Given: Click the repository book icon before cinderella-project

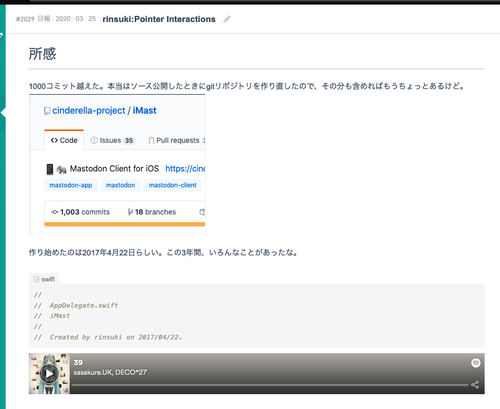Looking at the screenshot, I should [x=47, y=111].
